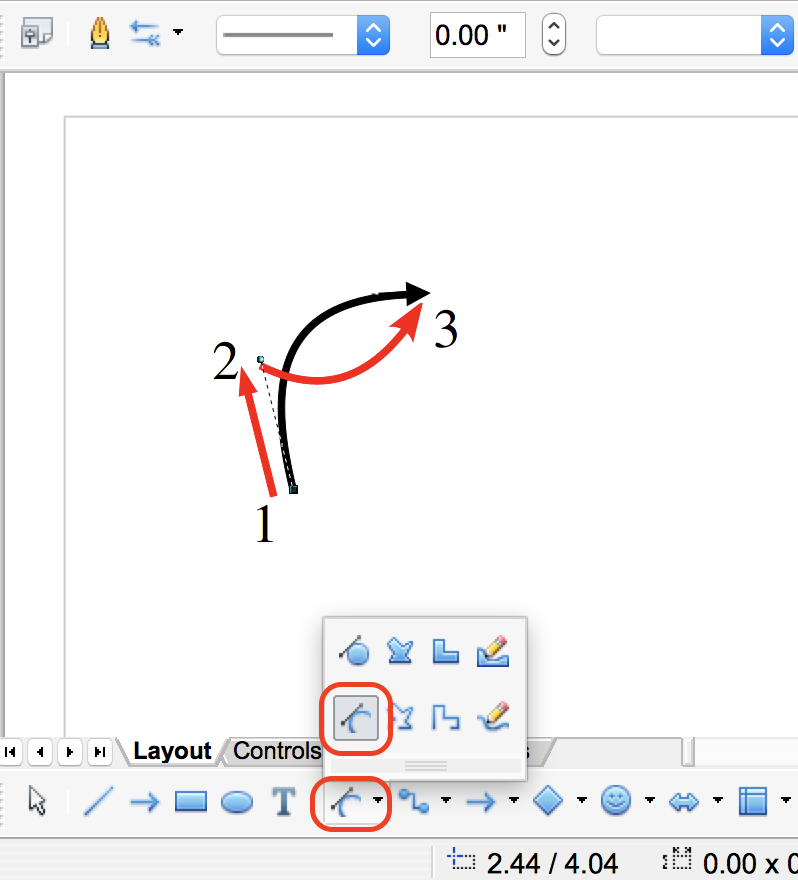Click the Shadow icon in top toolbar
The height and width of the screenshot is (880, 798).
36,33
